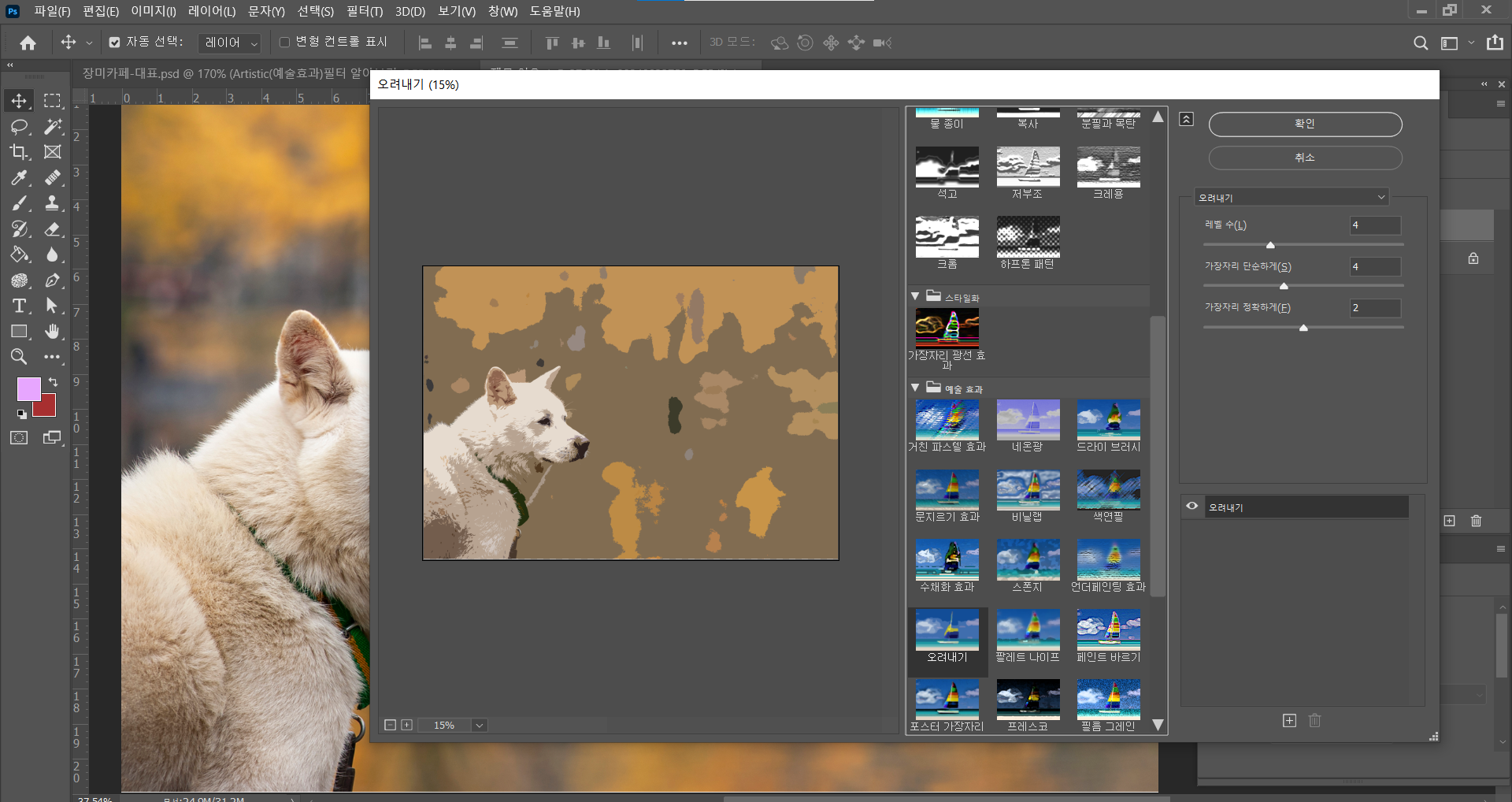Choose the 수채화 효과 filter thumbnail

(x=947, y=560)
